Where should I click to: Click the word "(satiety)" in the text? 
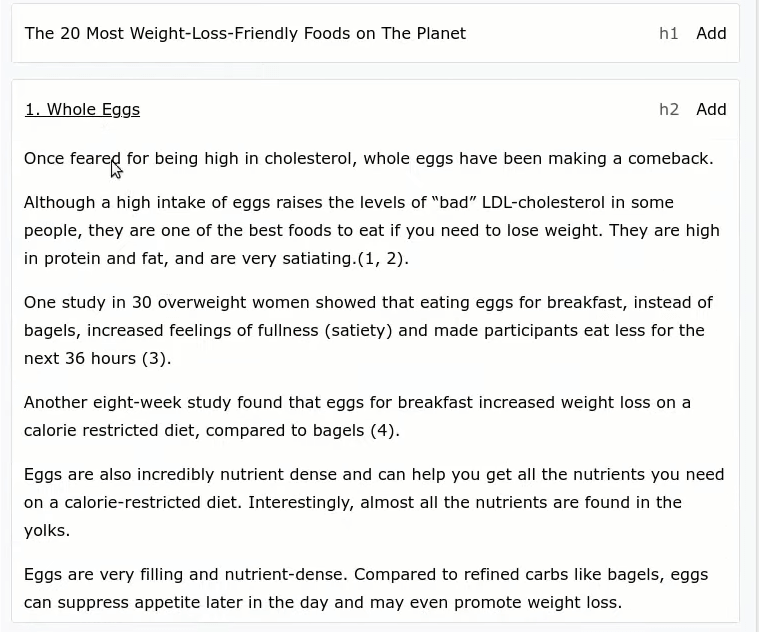point(358,331)
